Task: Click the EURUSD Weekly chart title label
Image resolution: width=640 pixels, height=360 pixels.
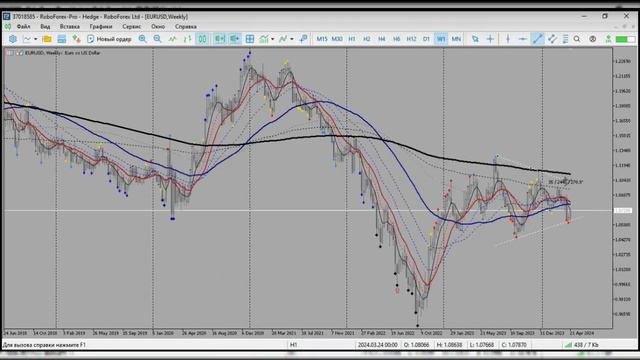Action: 62,53
